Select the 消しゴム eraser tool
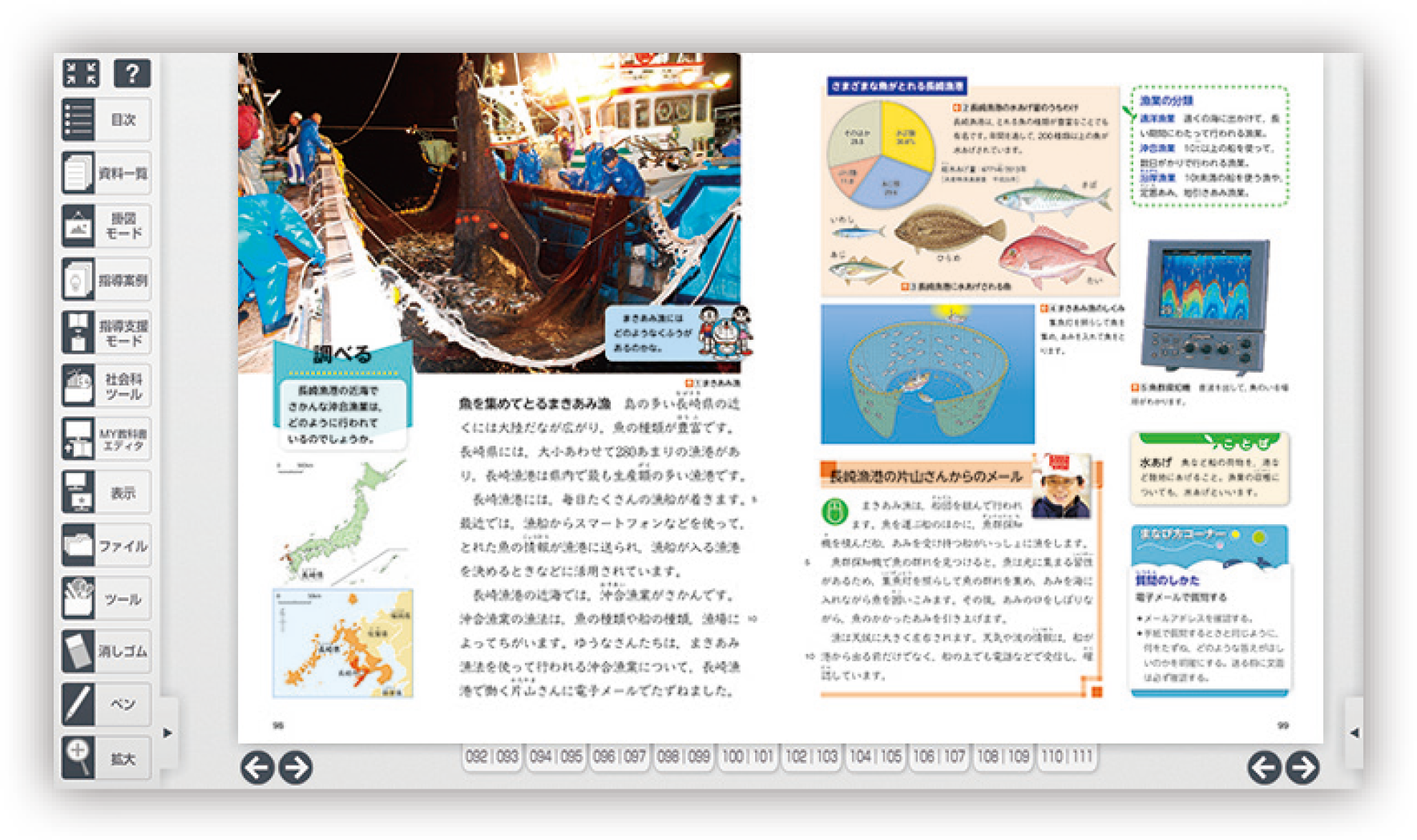Screen dimensions: 1417x840 coord(106,651)
